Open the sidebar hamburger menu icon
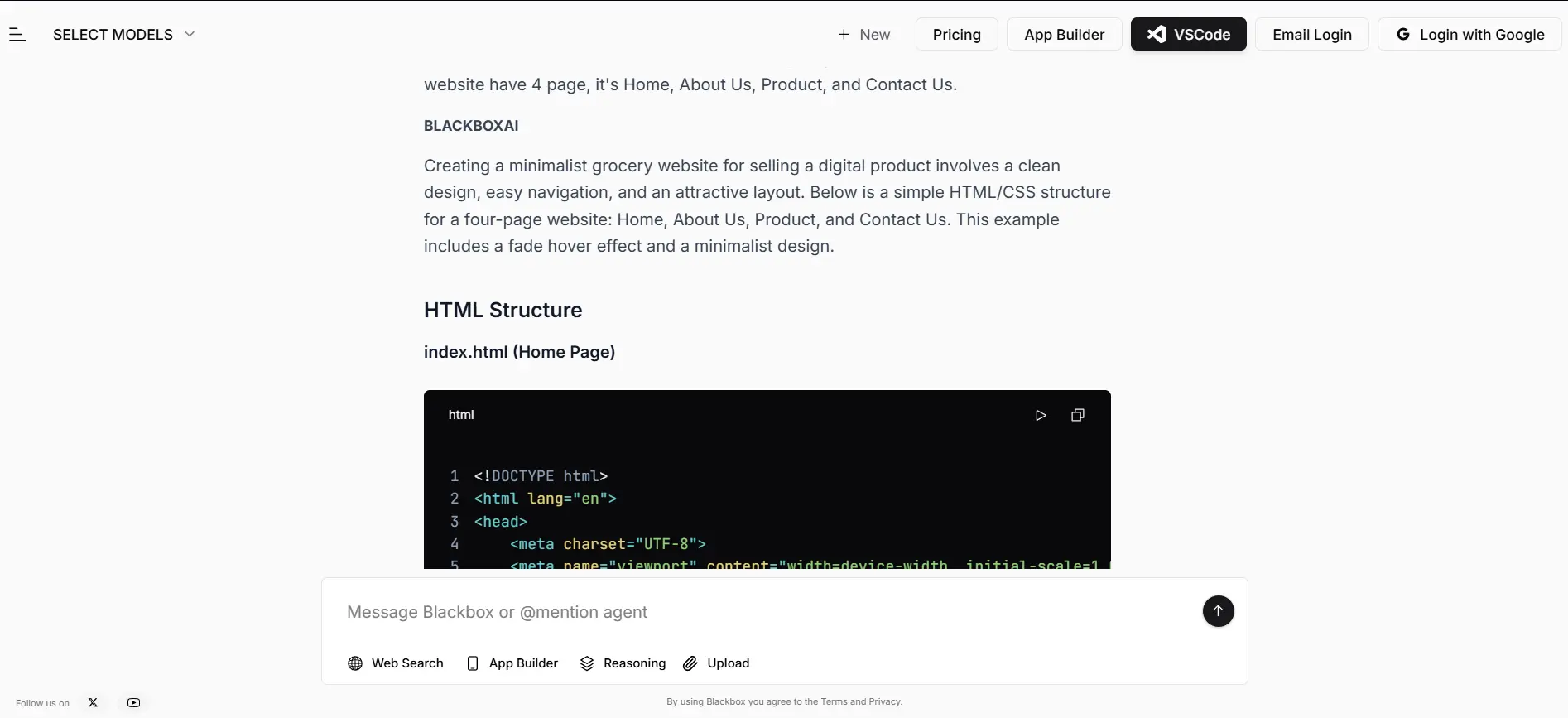Screen dimensions: 1568x718 pos(17,34)
